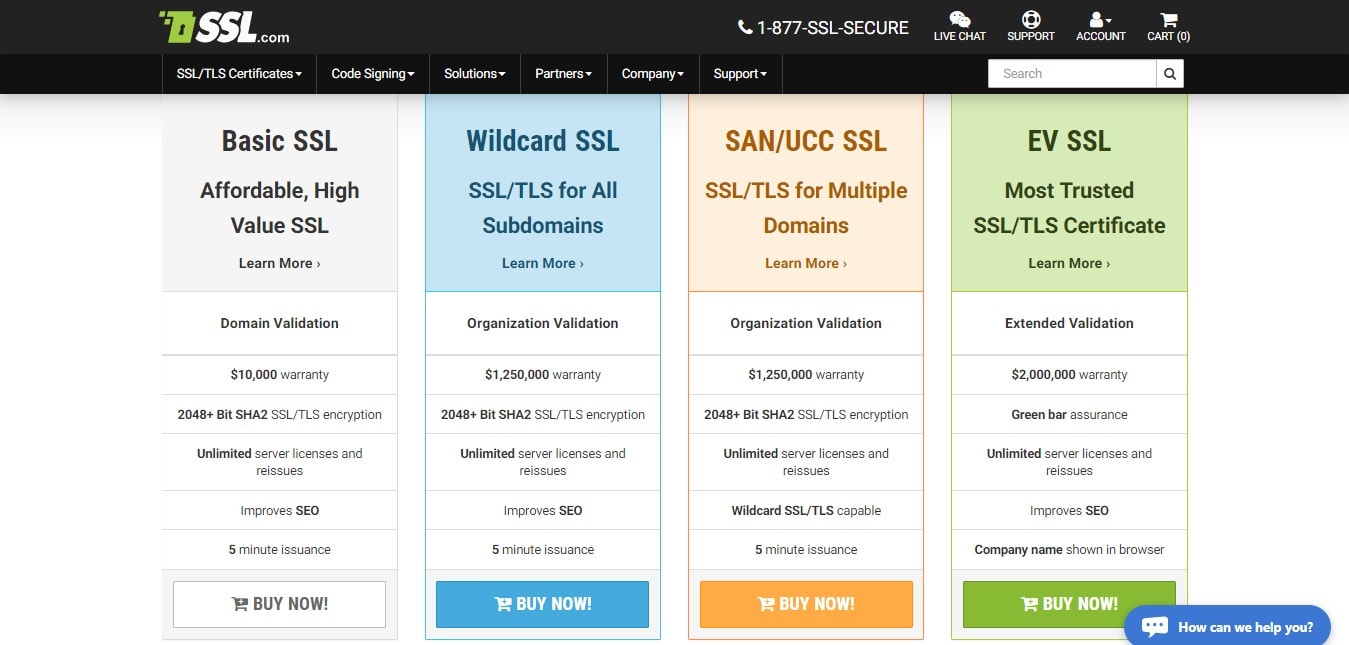Expand the SSL/TLS Certificates menu
Image resolution: width=1349 pixels, height=645 pixels.
pos(239,74)
